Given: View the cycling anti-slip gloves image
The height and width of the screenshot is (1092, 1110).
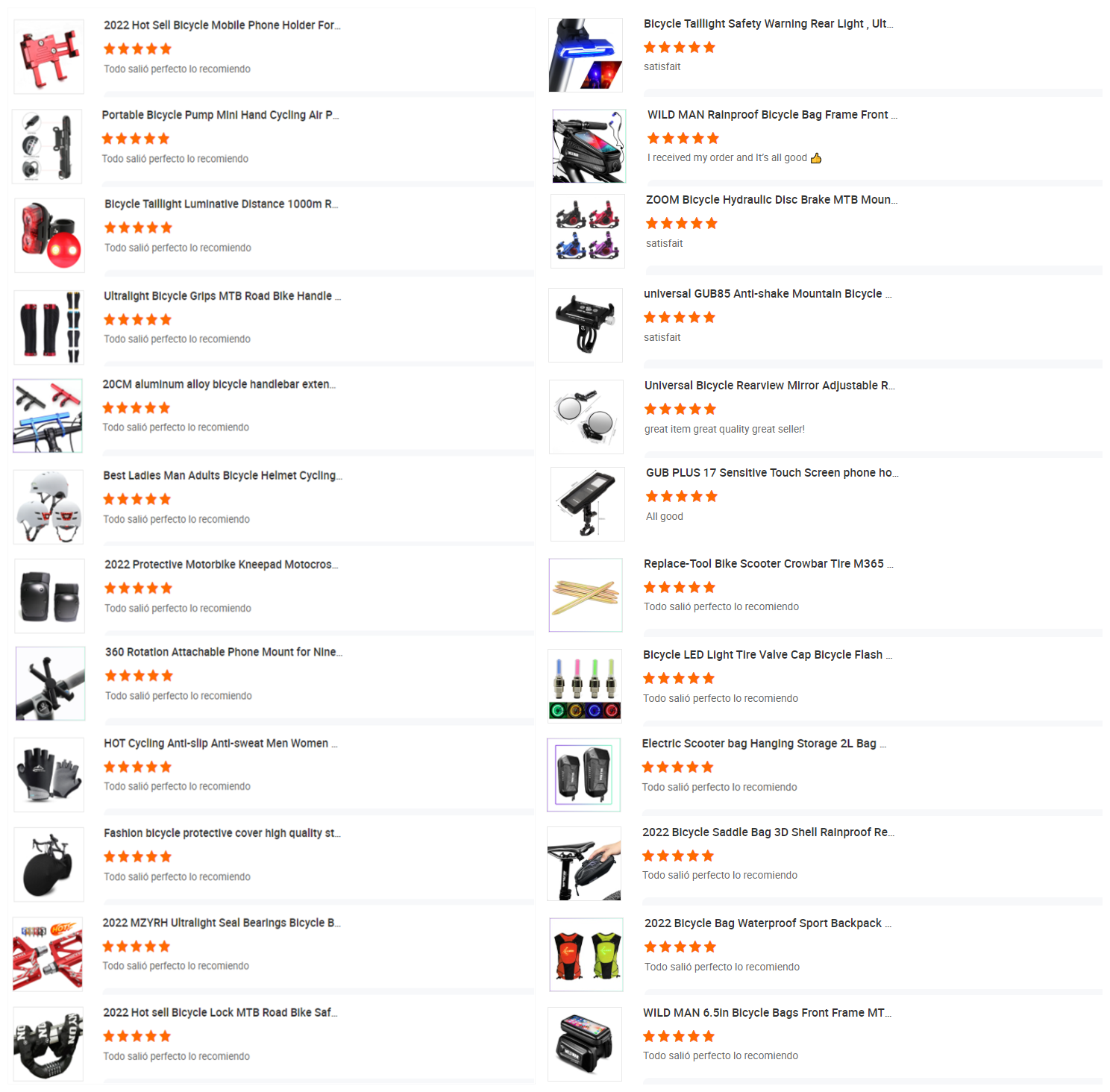Looking at the screenshot, I should coord(48,774).
